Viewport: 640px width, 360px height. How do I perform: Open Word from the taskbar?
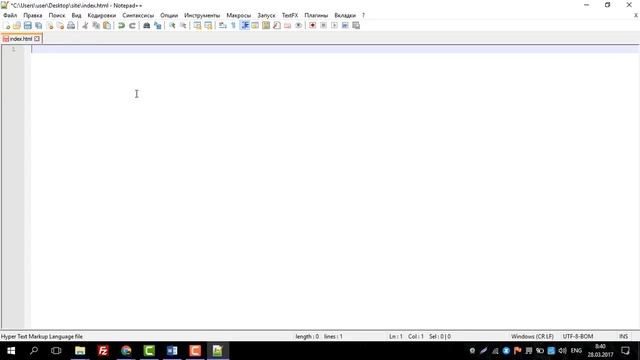[172, 351]
